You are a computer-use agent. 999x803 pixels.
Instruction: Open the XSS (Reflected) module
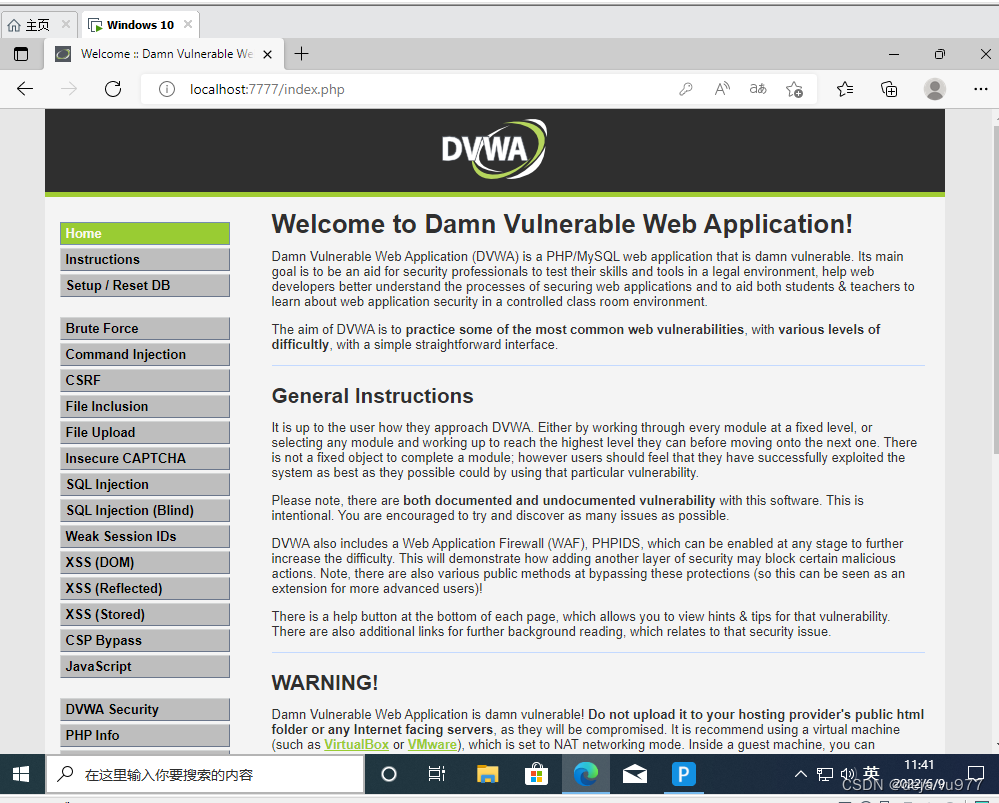[145, 588]
